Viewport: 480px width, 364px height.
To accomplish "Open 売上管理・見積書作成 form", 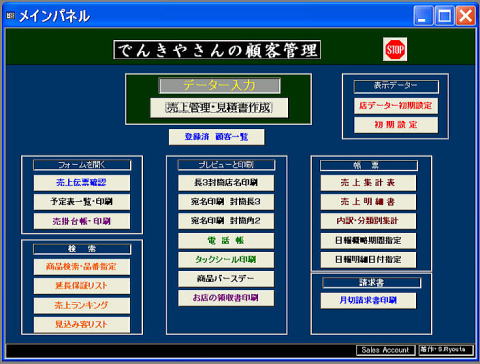I will click(219, 107).
